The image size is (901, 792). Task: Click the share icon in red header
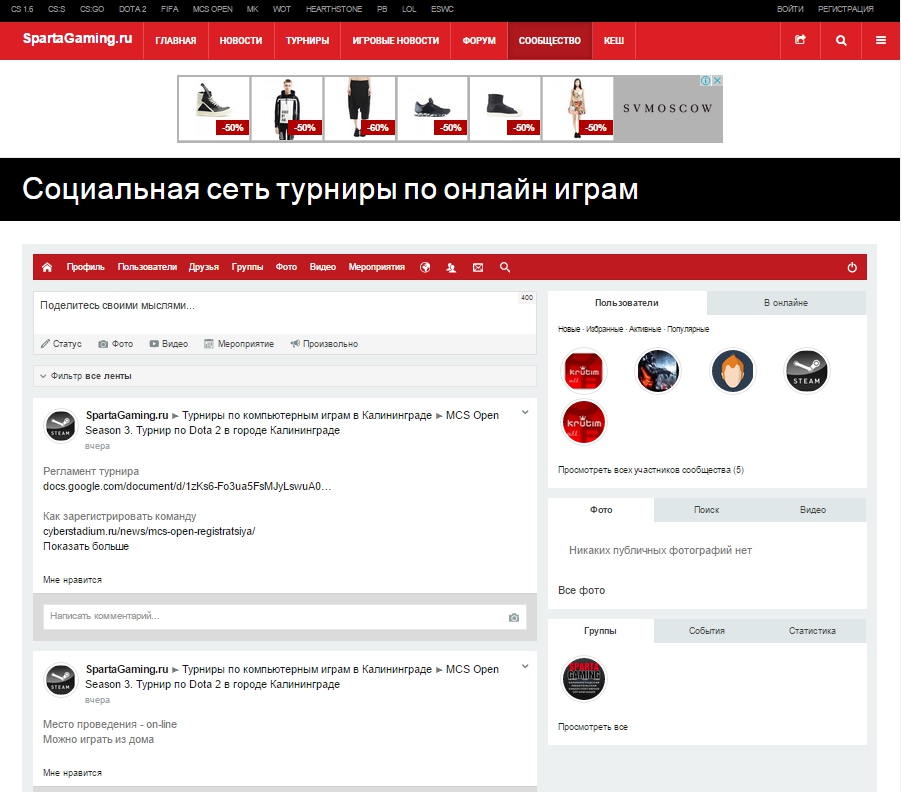[800, 40]
